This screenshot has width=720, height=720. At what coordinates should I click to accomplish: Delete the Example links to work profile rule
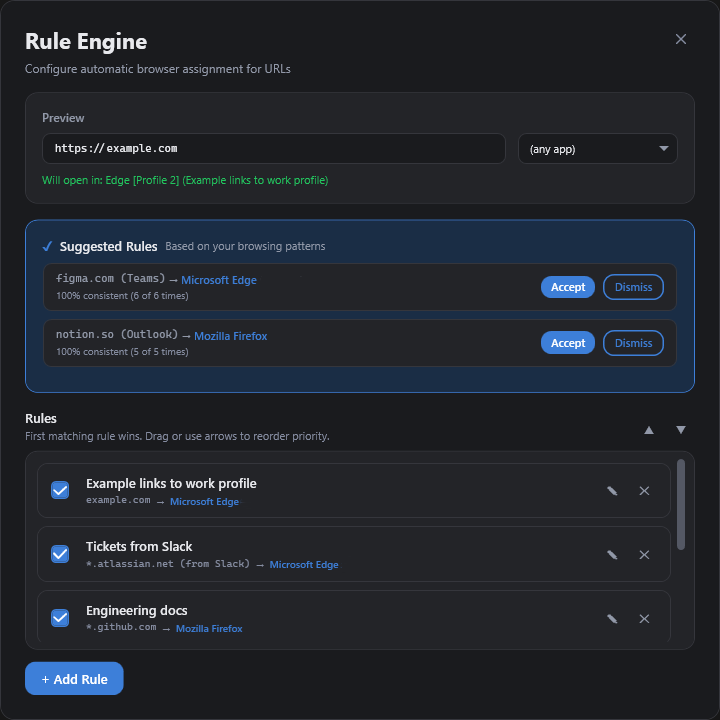tap(644, 491)
